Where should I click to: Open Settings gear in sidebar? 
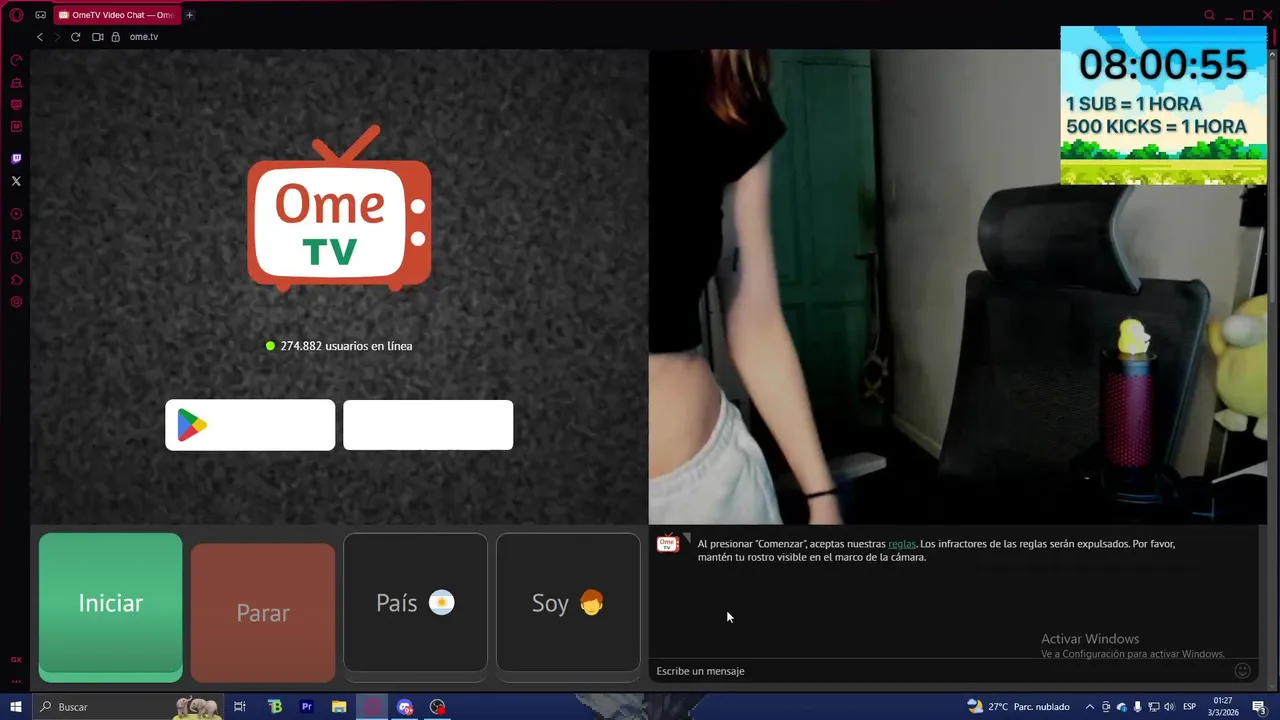[x=16, y=302]
